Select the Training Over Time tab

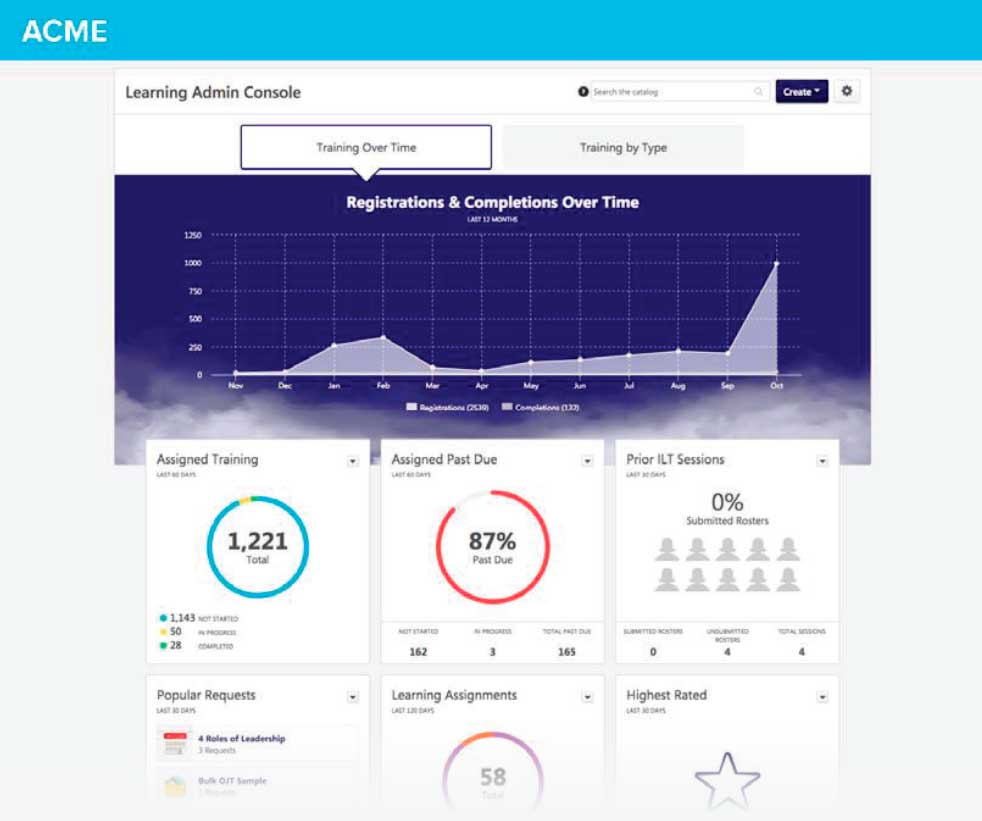coord(366,148)
